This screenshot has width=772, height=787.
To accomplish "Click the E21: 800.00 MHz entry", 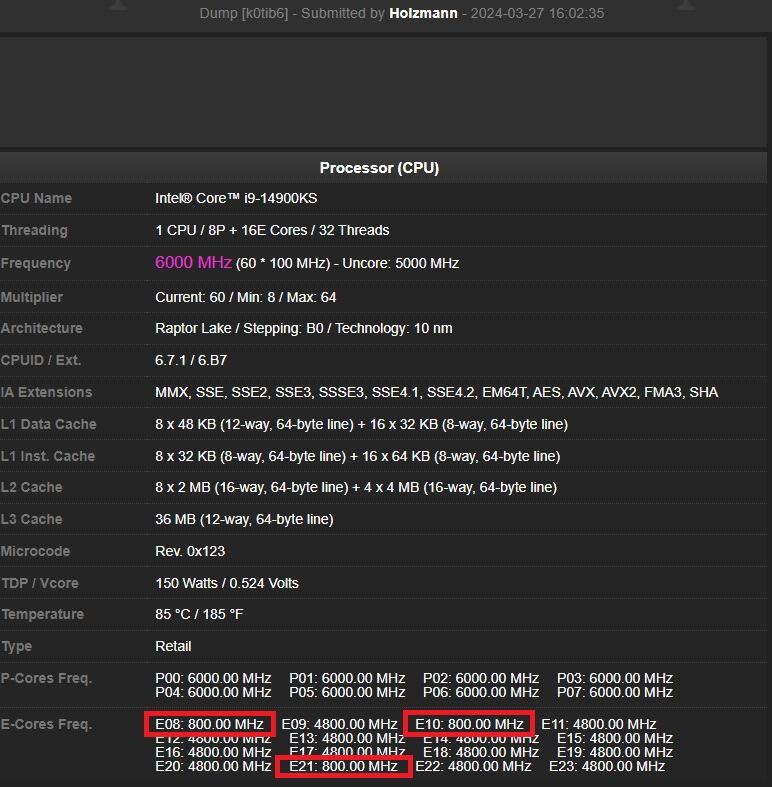I will pos(344,766).
